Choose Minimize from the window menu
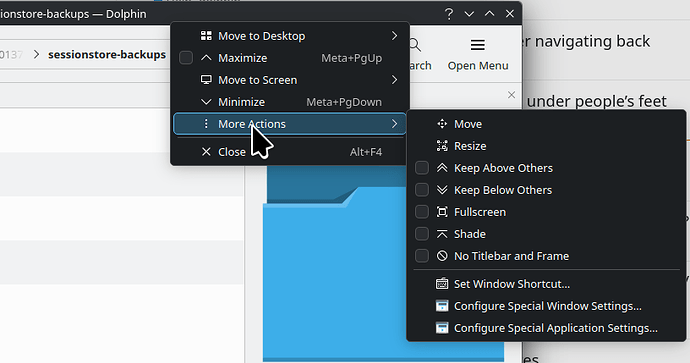Screen dimensions: 690x363 tap(289, 102)
